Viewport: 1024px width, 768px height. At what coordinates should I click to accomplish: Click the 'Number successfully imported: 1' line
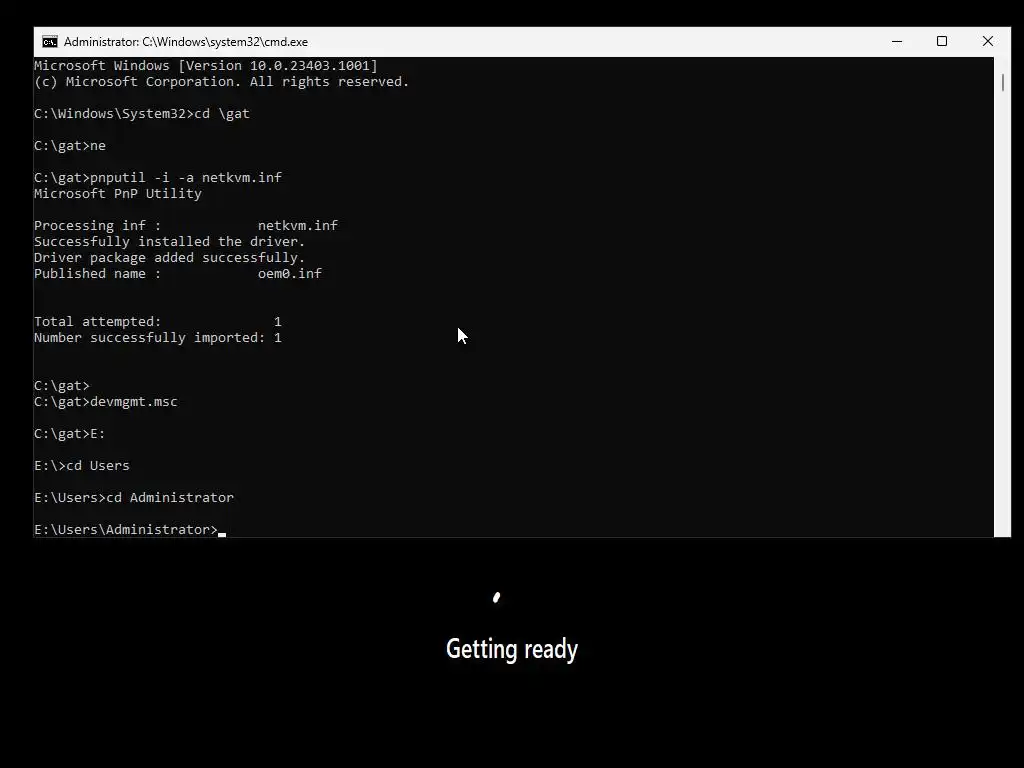158,338
